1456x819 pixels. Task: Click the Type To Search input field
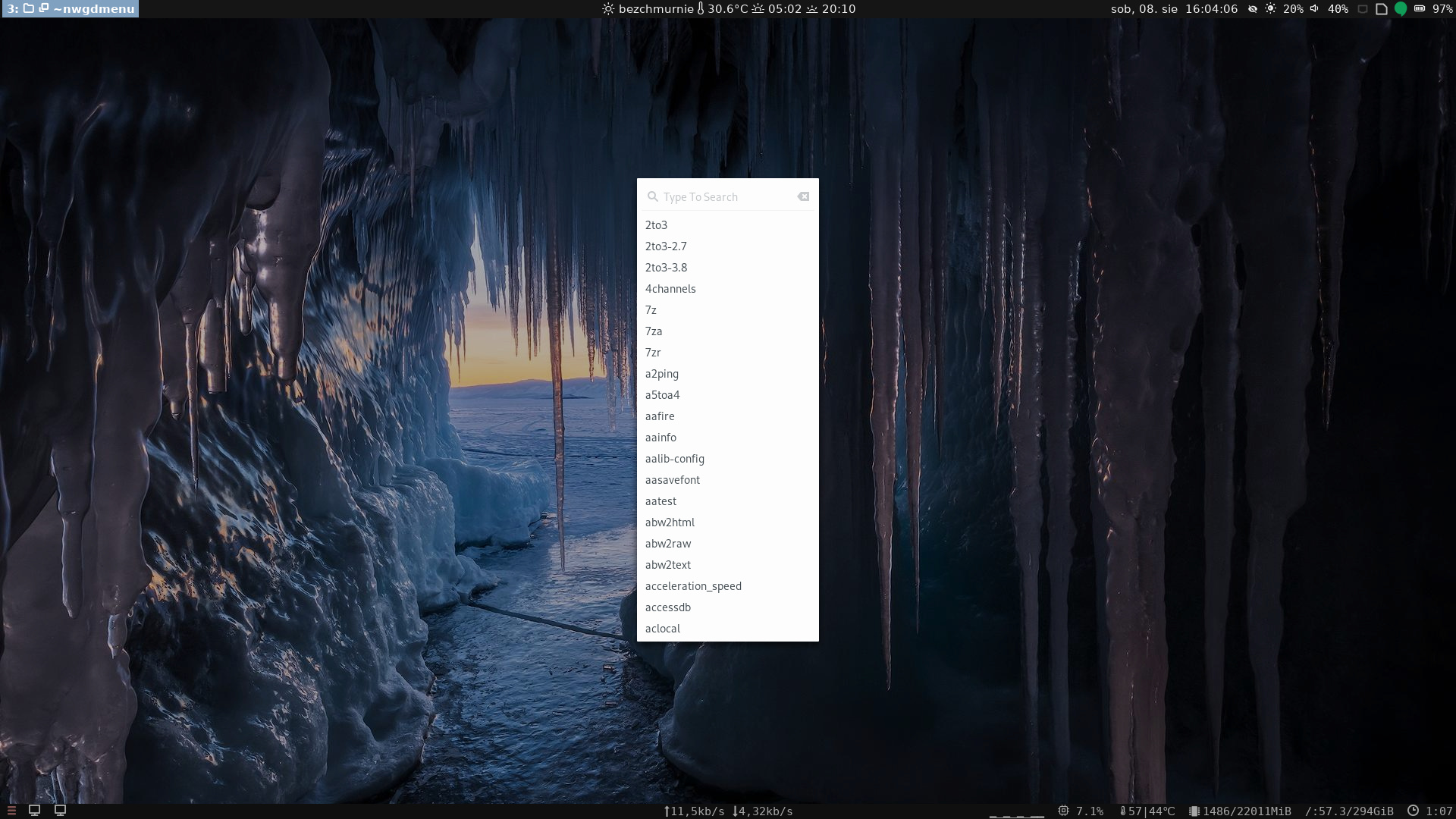[x=720, y=196]
